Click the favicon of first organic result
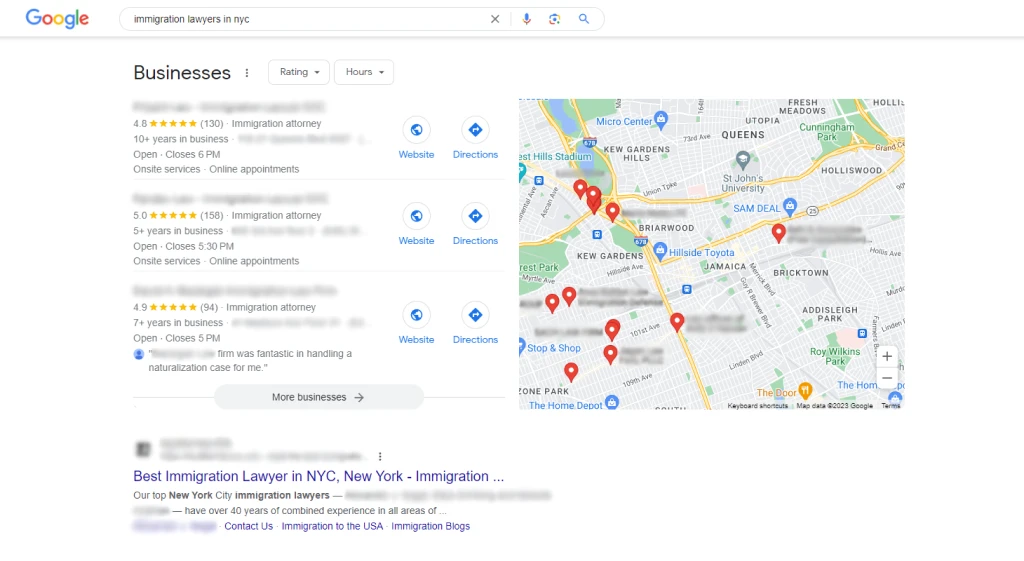The image size is (1024, 561). [143, 449]
